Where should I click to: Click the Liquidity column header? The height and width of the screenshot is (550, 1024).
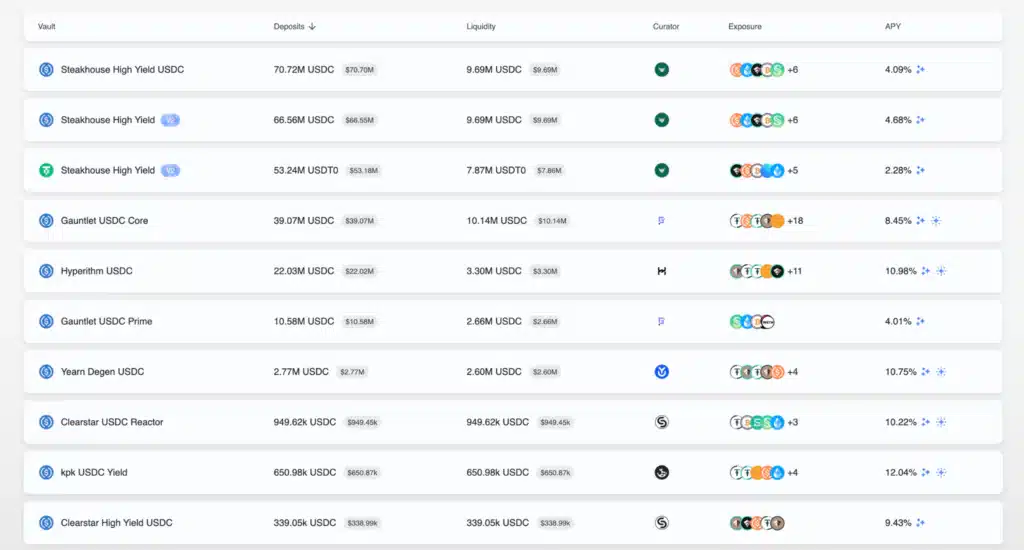pyautogui.click(x=481, y=27)
